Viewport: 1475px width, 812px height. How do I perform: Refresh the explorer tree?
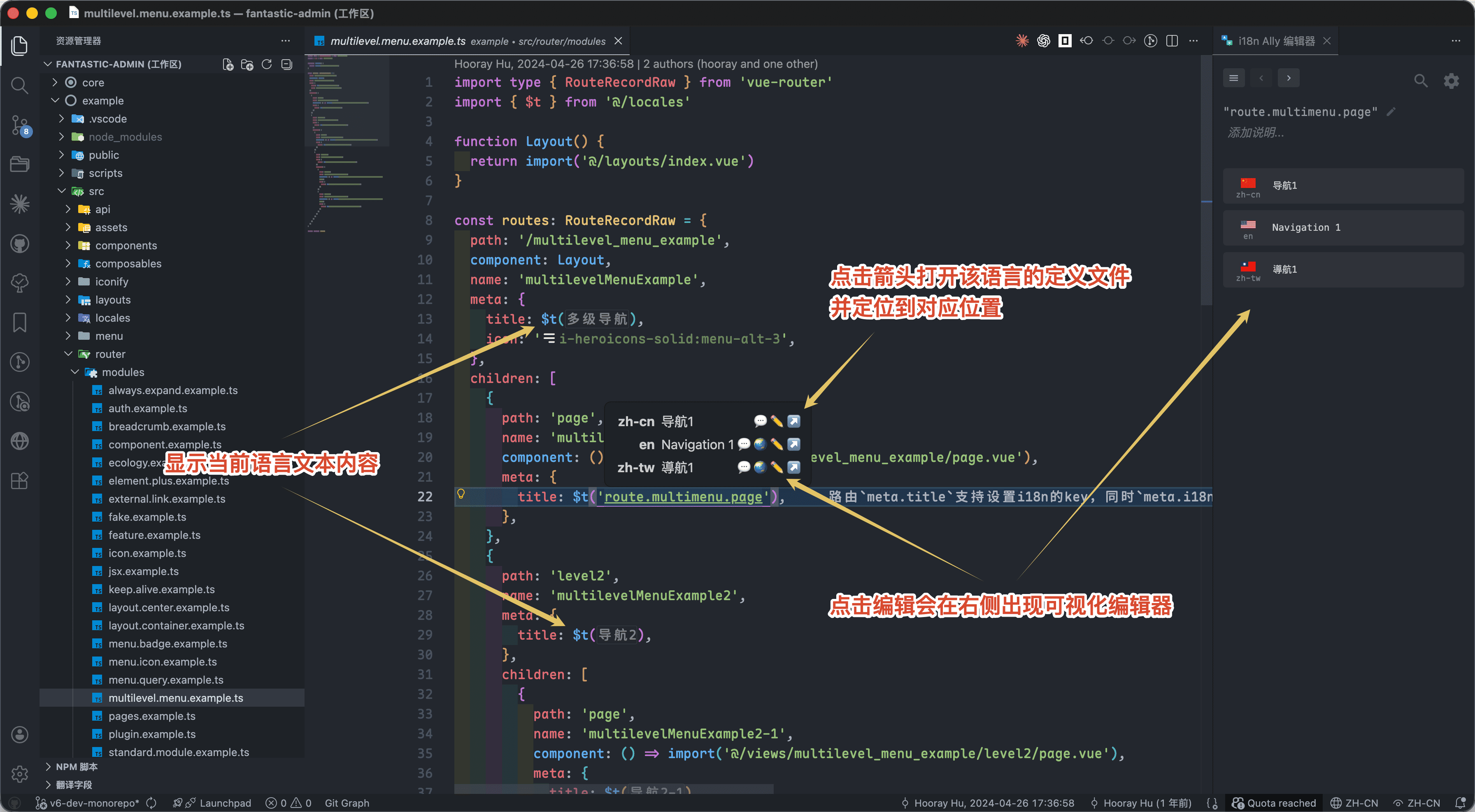267,65
